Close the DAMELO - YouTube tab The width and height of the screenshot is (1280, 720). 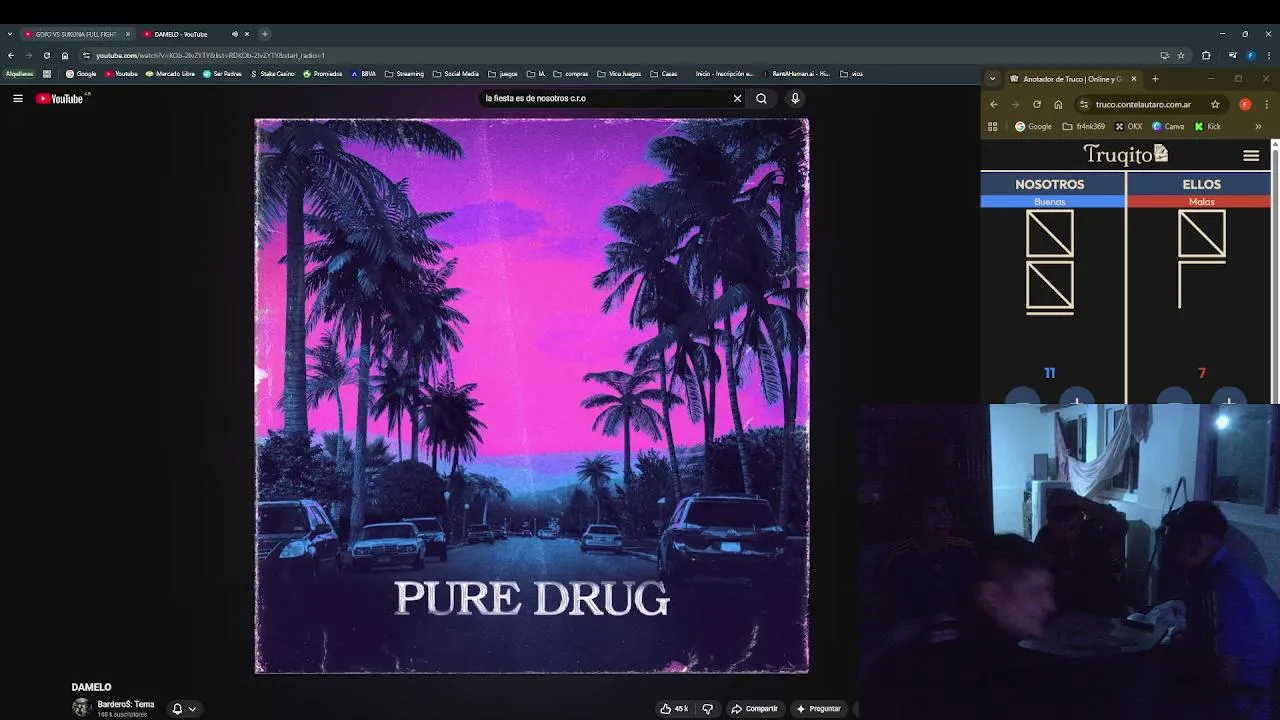pos(247,34)
